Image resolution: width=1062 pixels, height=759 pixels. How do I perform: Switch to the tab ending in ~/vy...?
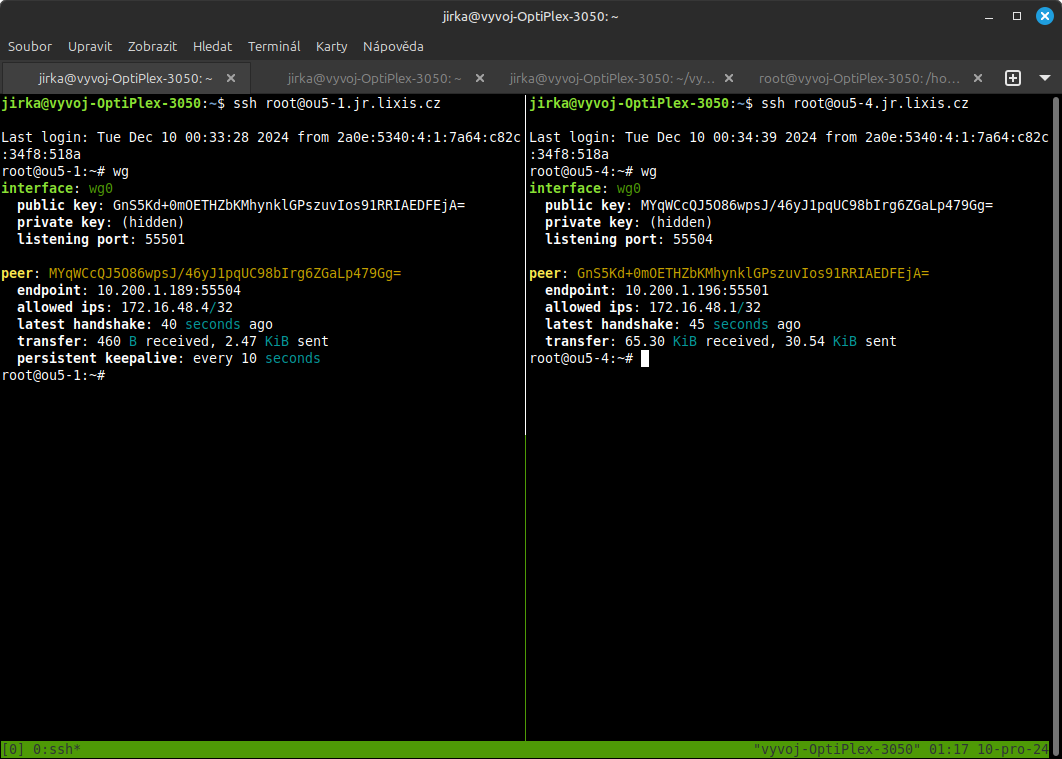point(612,78)
